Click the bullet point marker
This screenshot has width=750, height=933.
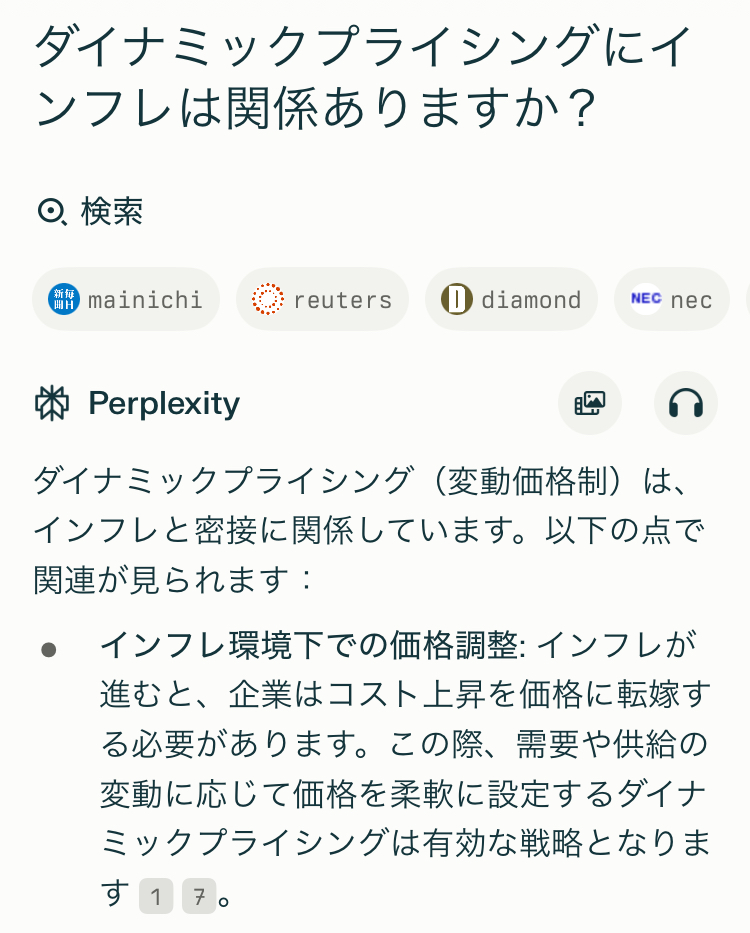click(48, 650)
